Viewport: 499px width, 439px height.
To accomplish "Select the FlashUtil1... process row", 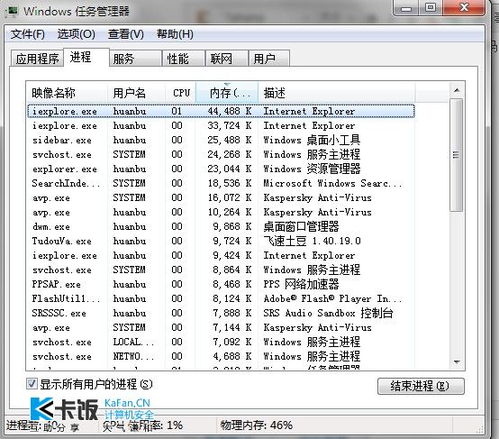I will [221, 299].
